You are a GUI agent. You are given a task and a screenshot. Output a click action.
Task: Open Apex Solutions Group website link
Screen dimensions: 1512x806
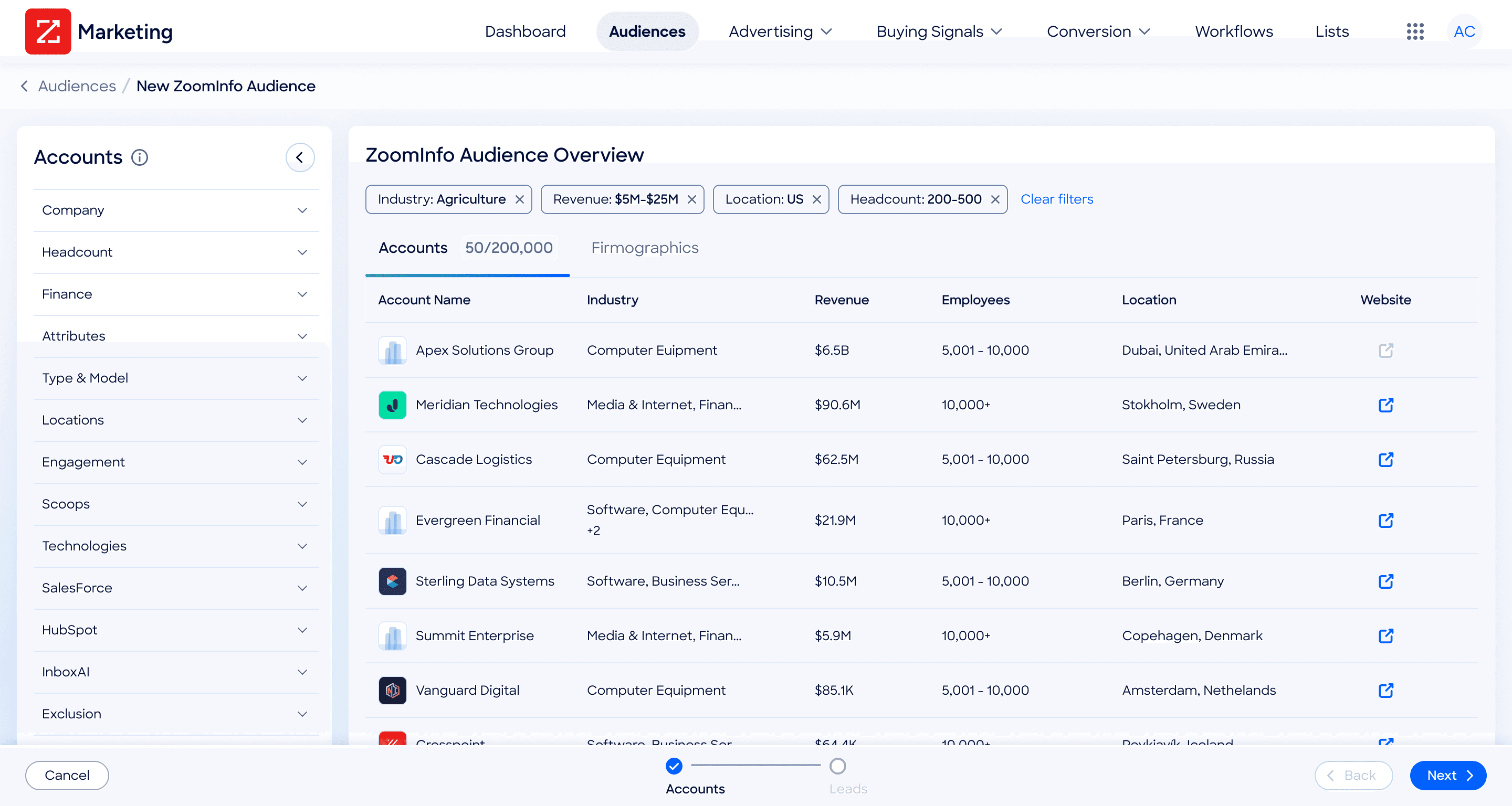coord(1386,350)
